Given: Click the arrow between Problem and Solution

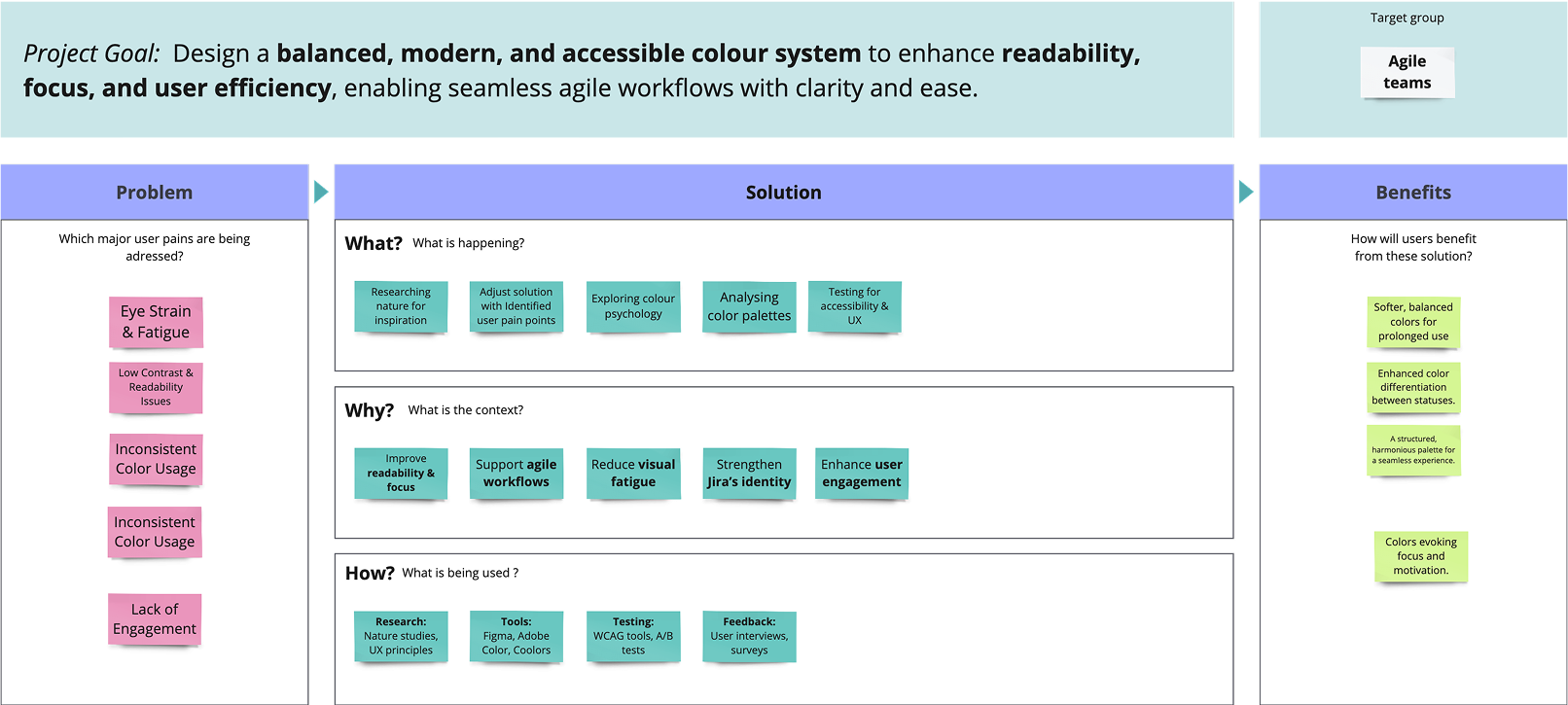Looking at the screenshot, I should pyautogui.click(x=321, y=192).
